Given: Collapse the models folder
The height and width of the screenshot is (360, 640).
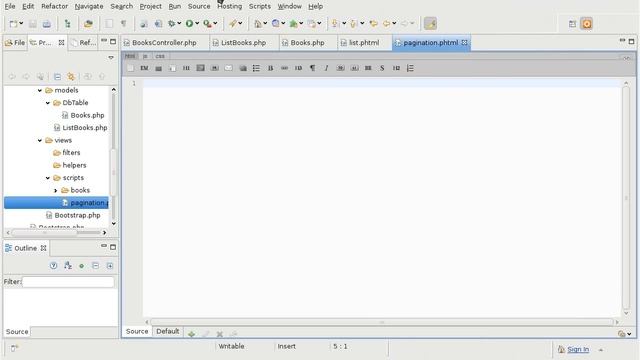Looking at the screenshot, I should pos(40,91).
